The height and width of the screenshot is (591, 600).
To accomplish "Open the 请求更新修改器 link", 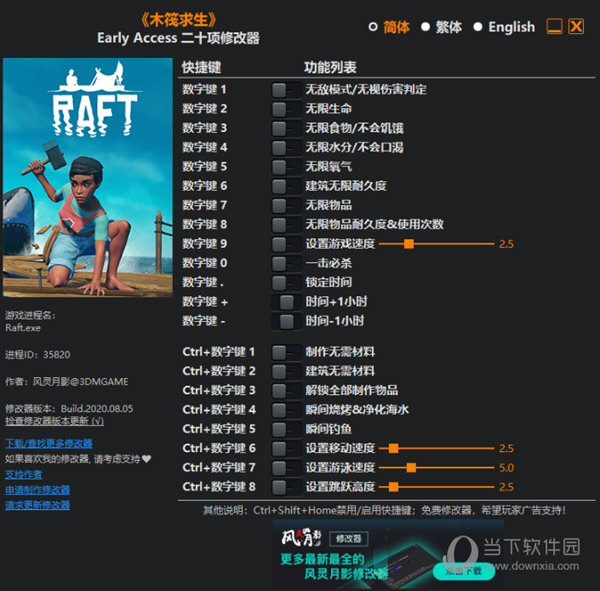I will pos(37,505).
